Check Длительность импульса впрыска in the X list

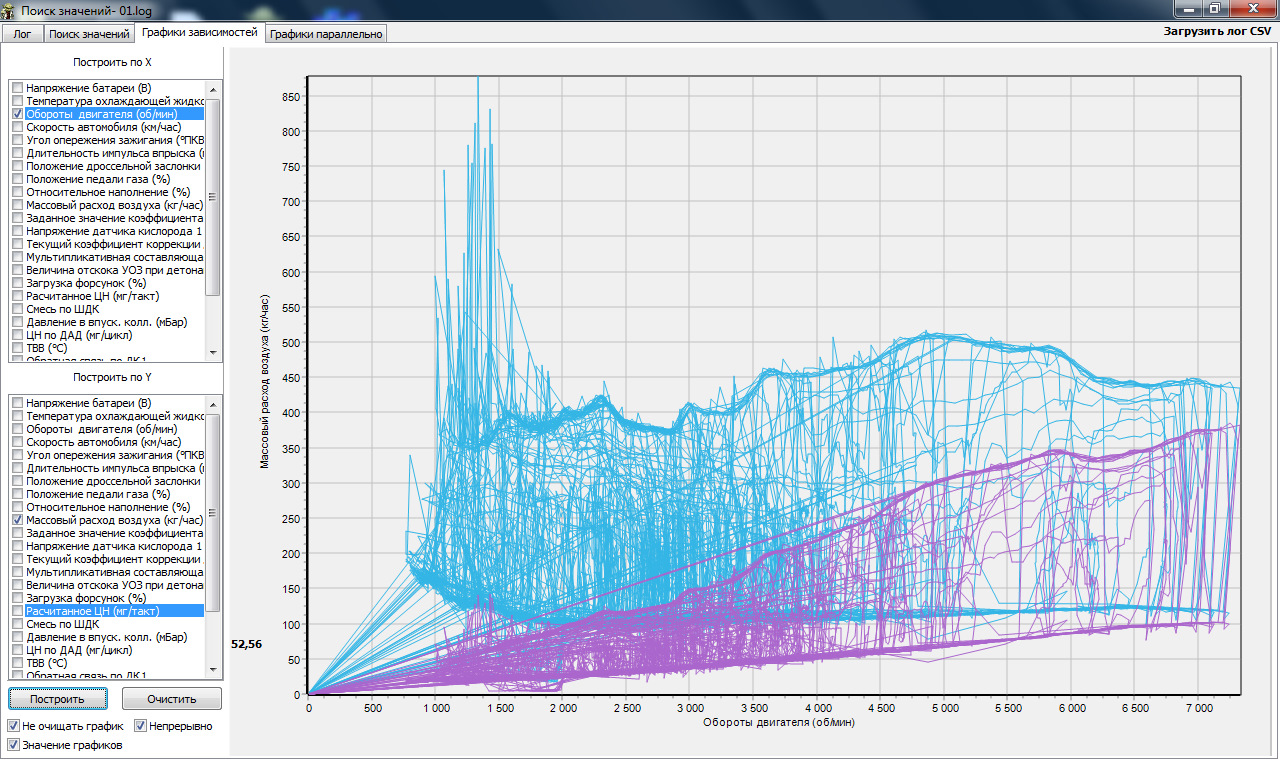coord(17,153)
